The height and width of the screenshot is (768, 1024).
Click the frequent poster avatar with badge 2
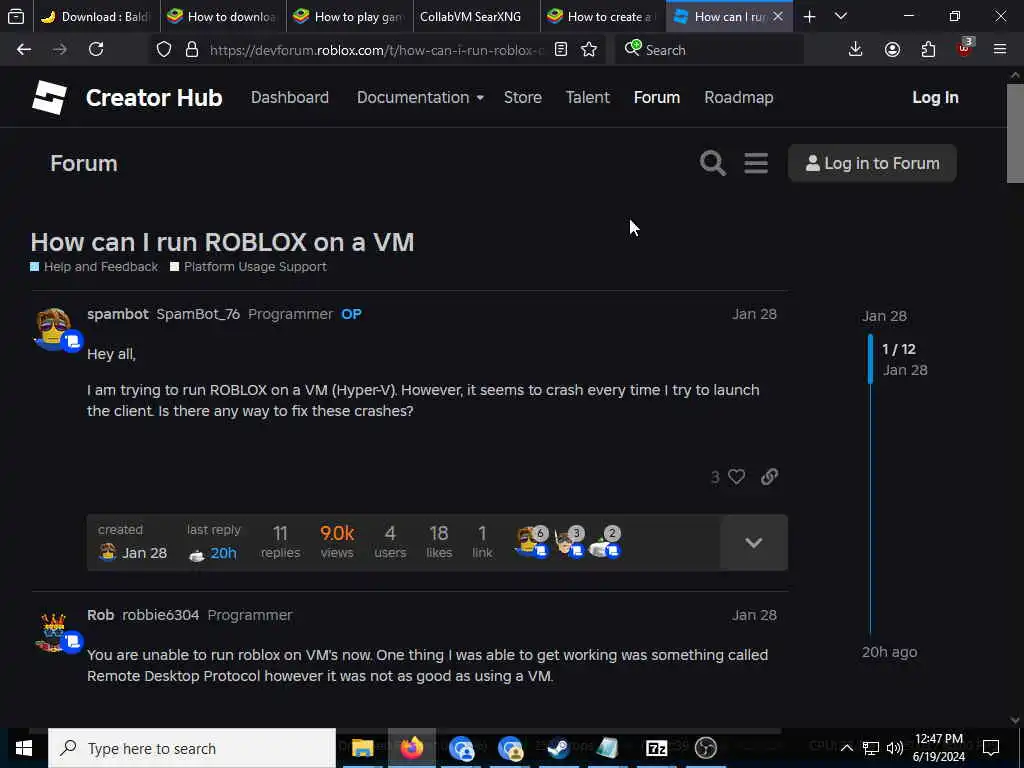click(605, 542)
